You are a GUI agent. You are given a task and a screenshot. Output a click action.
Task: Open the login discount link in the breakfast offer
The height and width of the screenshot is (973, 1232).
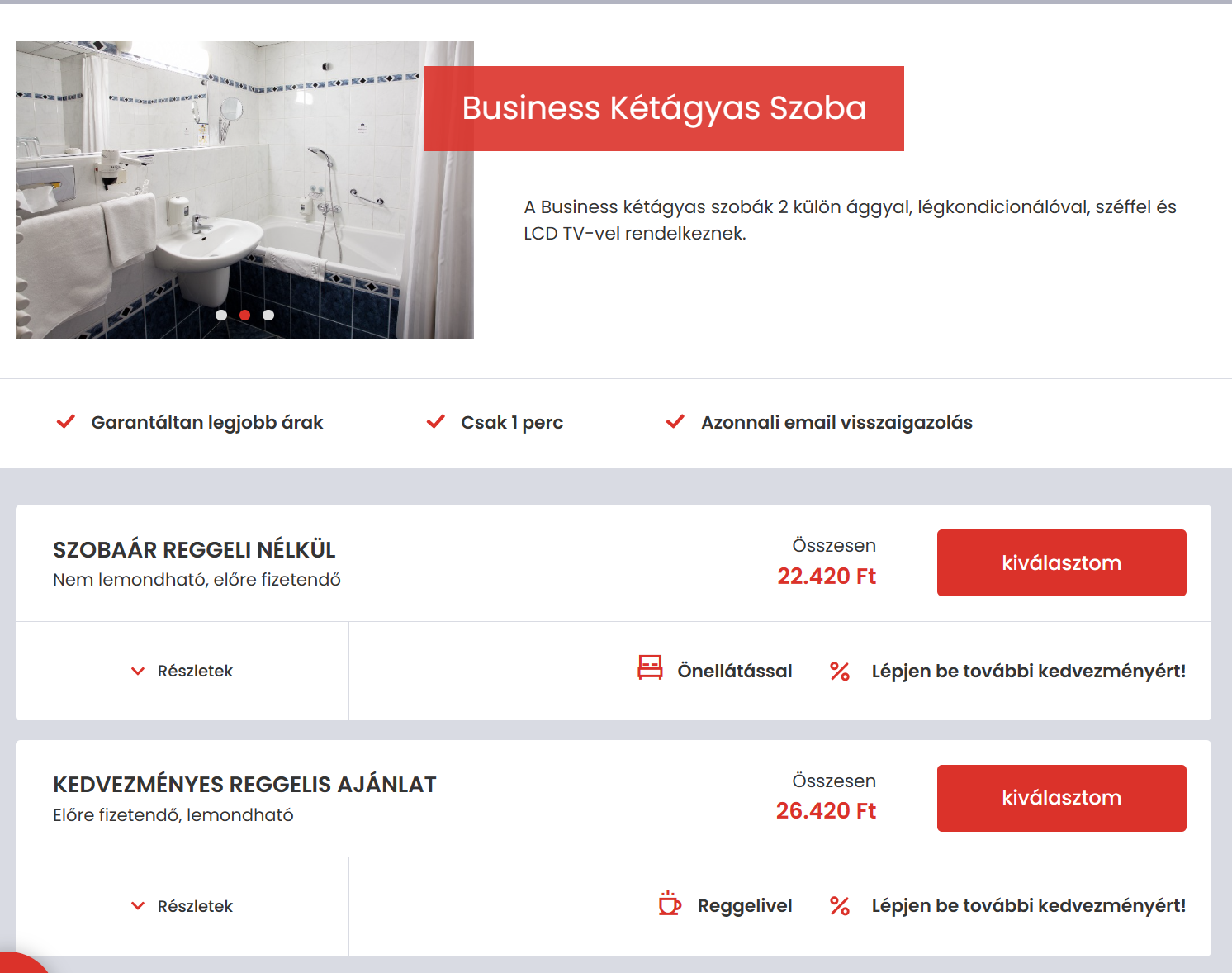point(1028,906)
